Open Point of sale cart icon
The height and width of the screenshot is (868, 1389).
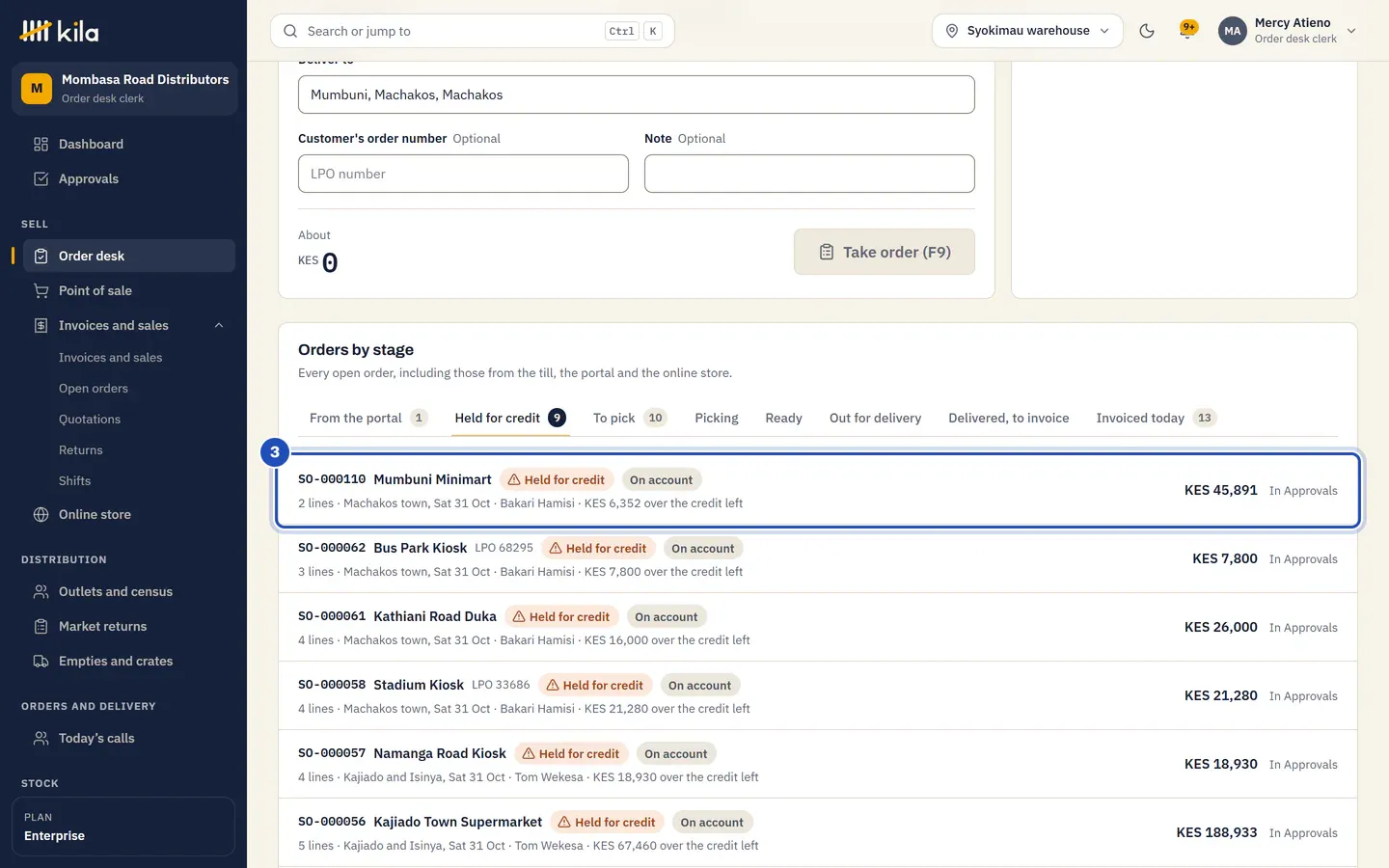[x=41, y=290]
